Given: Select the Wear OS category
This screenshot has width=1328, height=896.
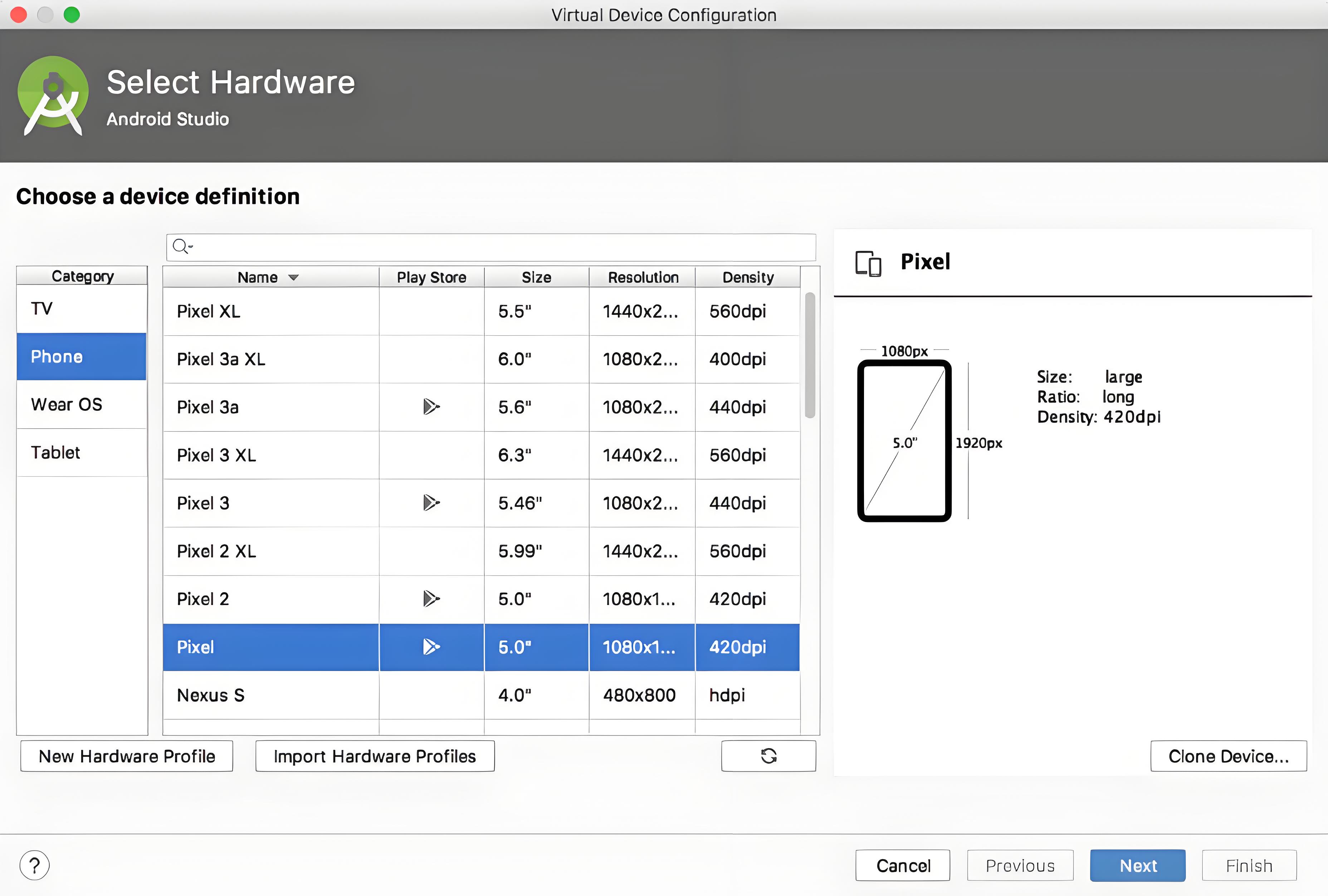Looking at the screenshot, I should (82, 405).
